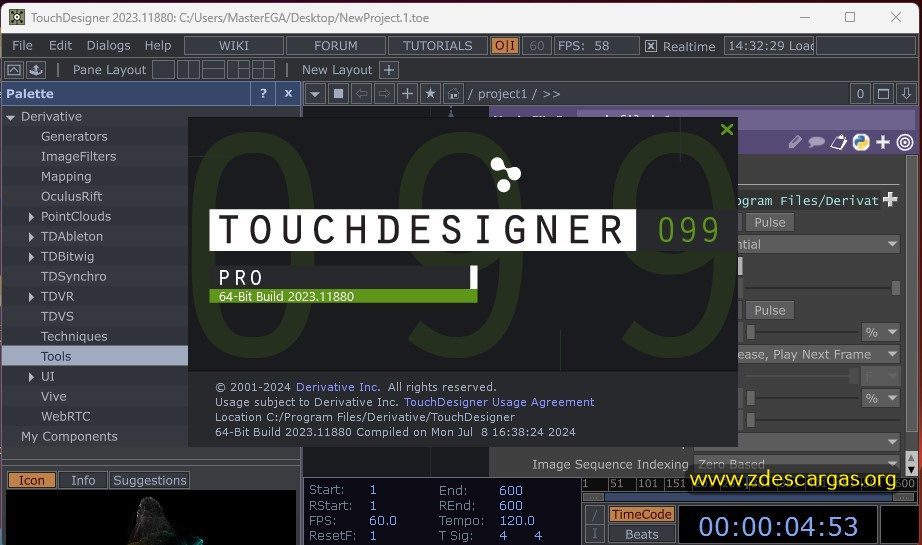
Task: Choose the top/bottom split pane layout
Action: pyautogui.click(x=213, y=70)
